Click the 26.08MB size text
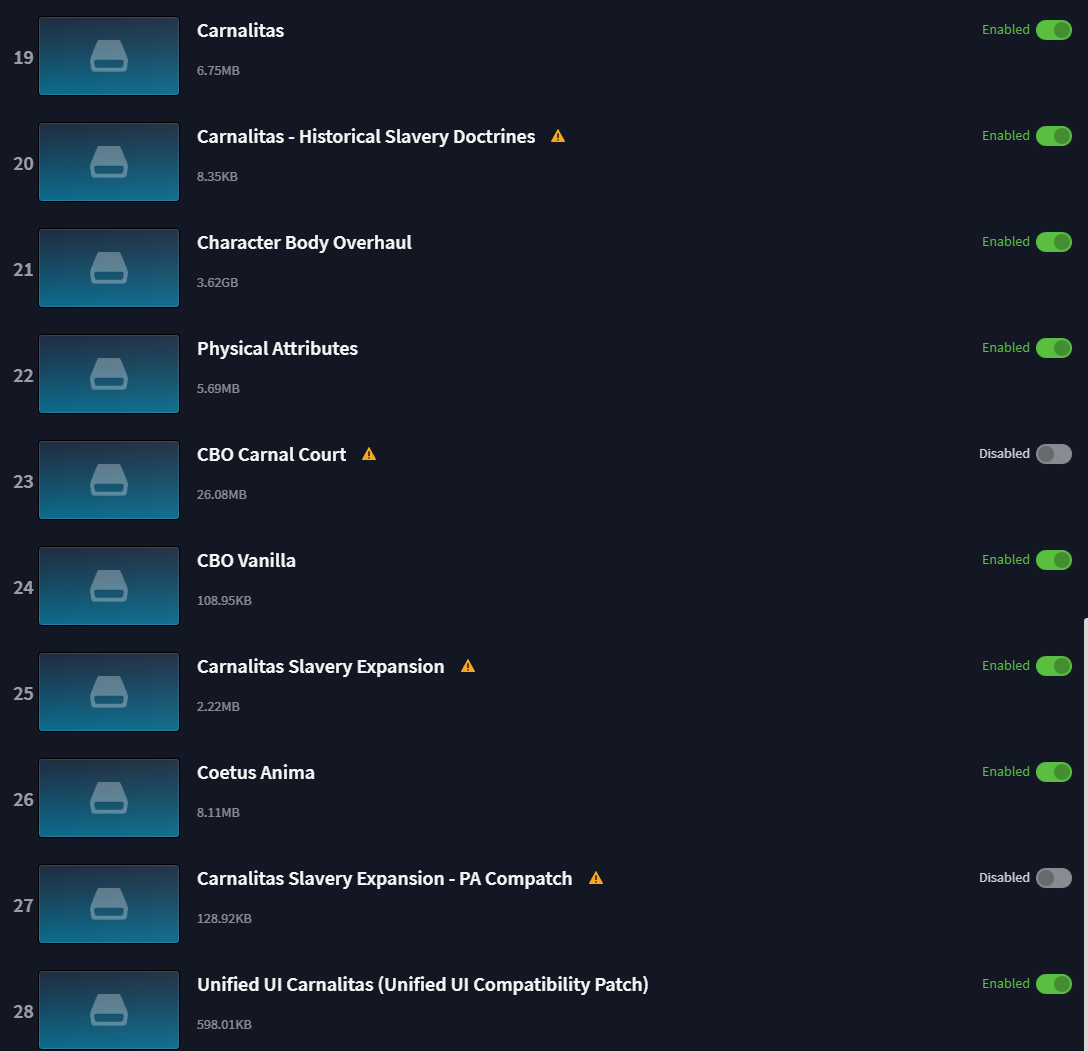Viewport: 1088px width, 1051px height. click(x=221, y=495)
